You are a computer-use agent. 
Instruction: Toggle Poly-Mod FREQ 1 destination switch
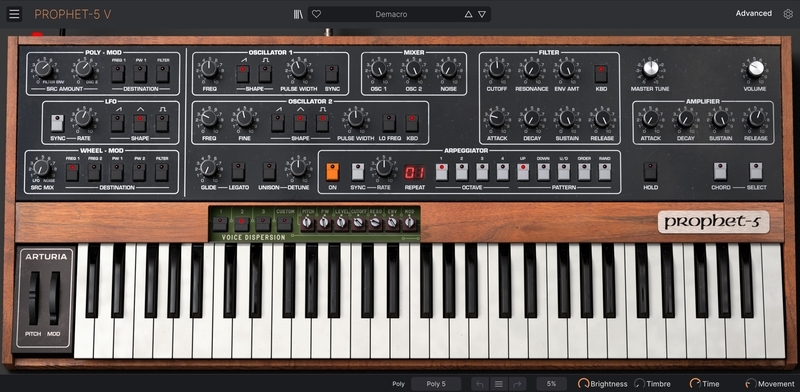(x=118, y=74)
